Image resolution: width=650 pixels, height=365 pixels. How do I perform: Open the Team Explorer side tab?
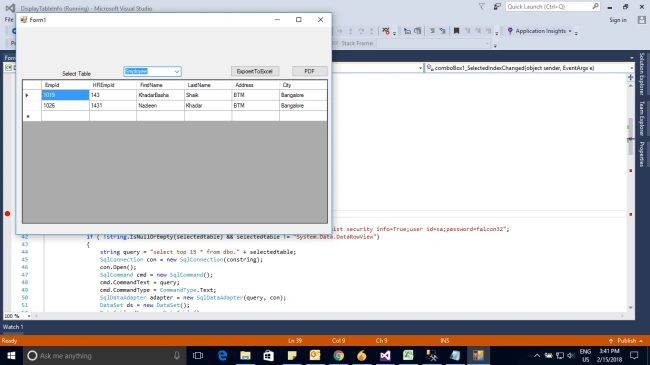642,118
